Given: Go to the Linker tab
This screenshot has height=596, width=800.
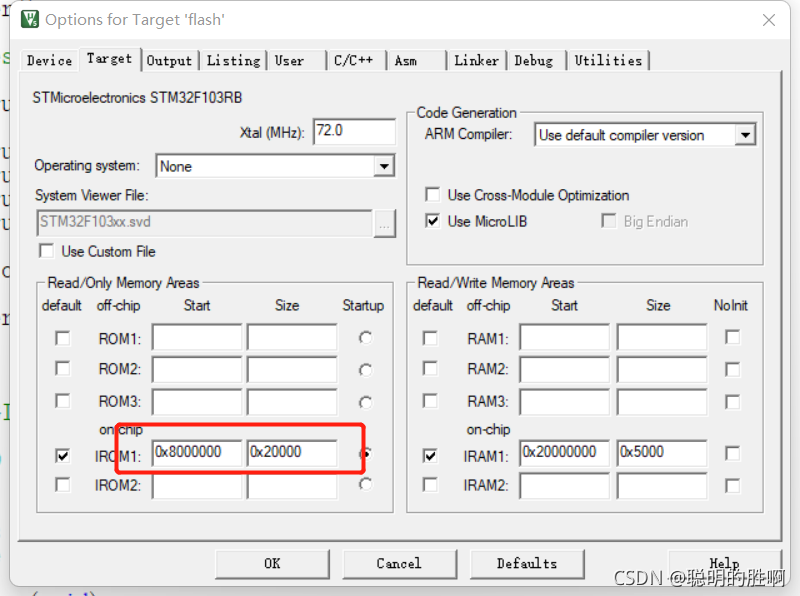Looking at the screenshot, I should coord(477,61).
